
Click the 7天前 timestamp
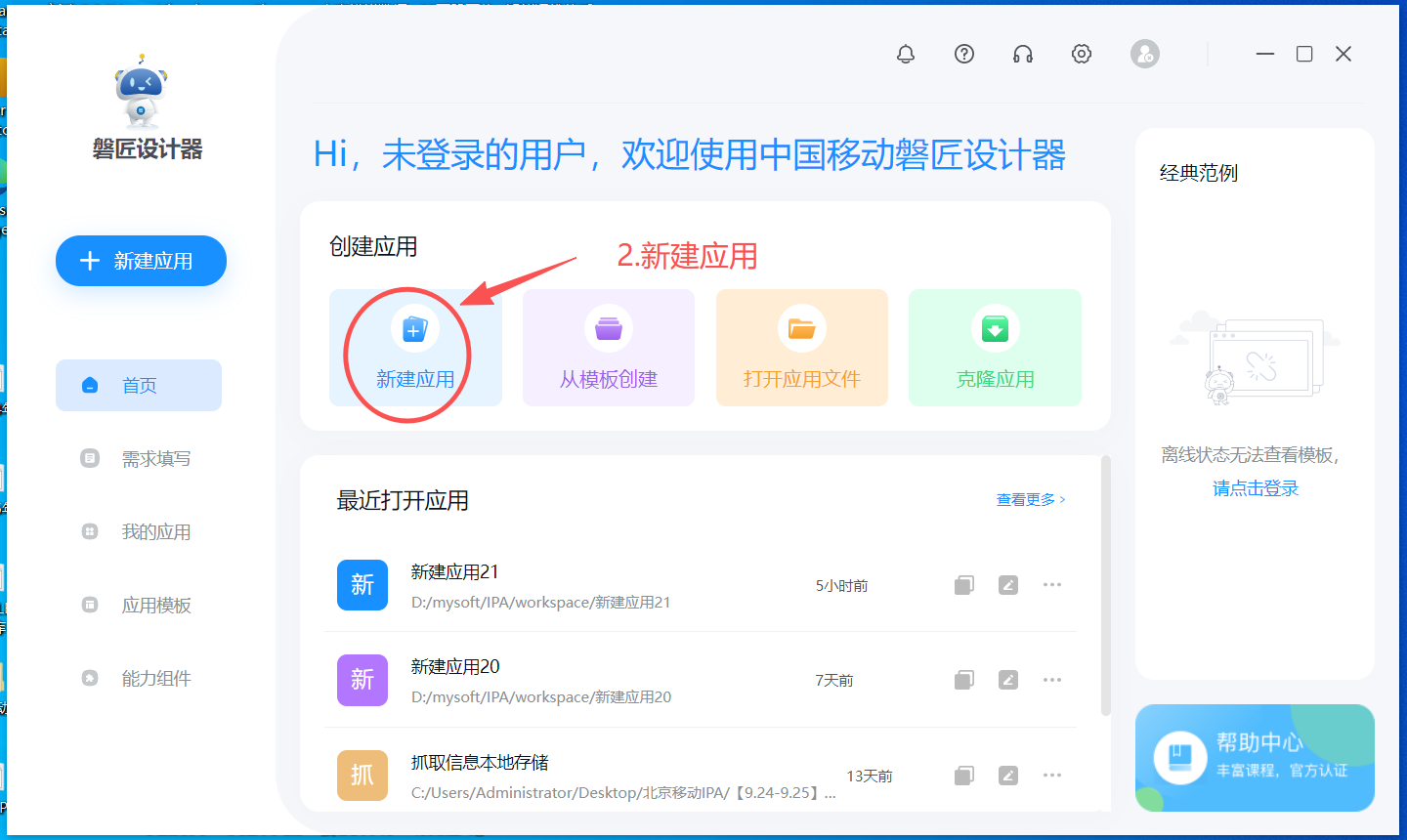(x=834, y=681)
